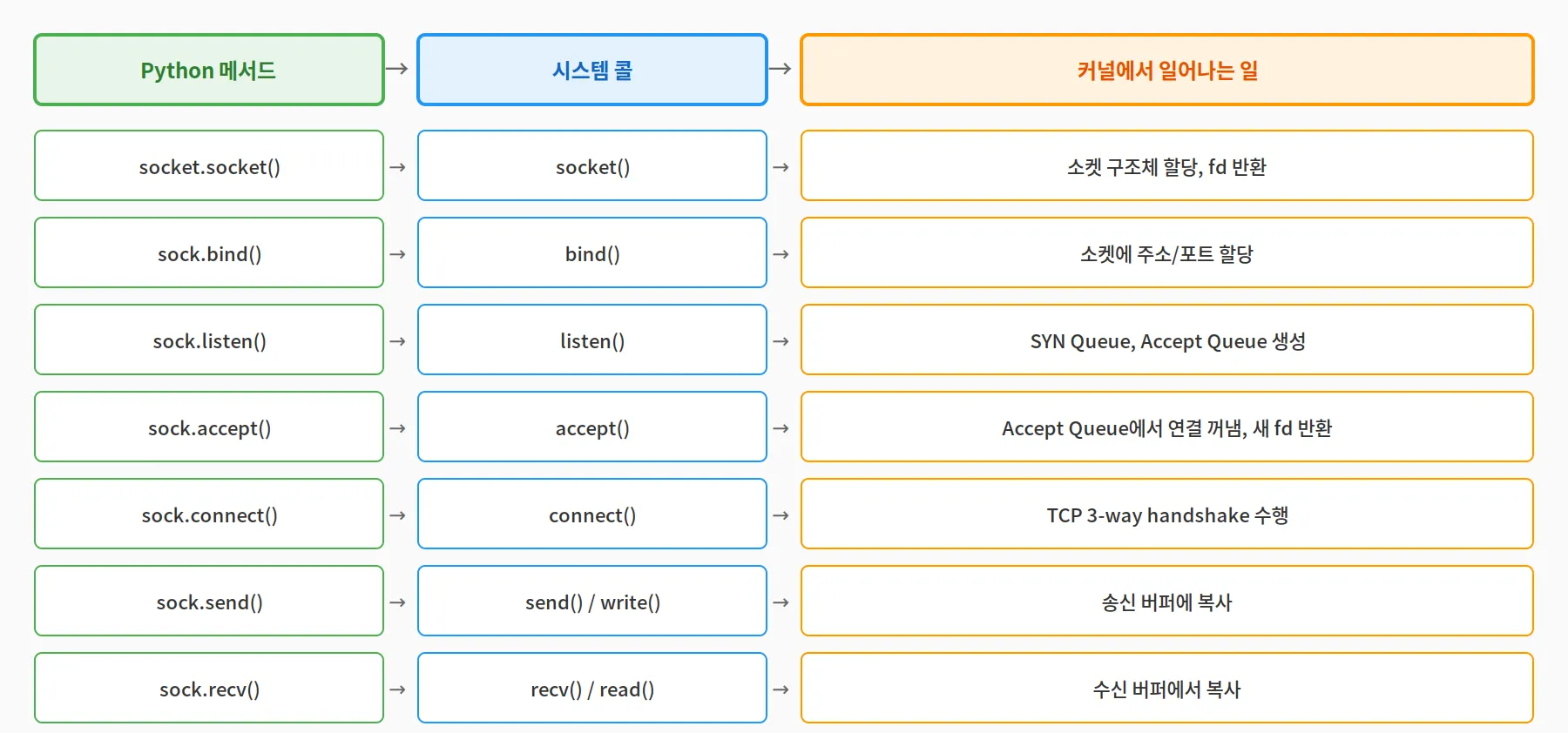Click the sock.listen() box

pos(209,340)
